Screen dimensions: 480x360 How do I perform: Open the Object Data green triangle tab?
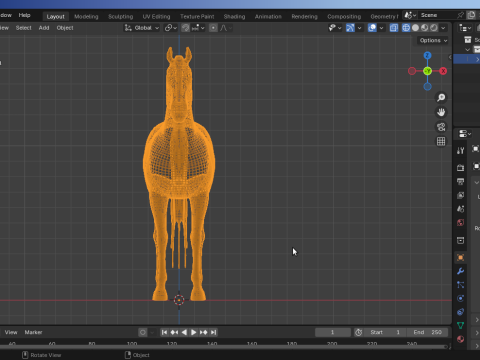[460, 325]
